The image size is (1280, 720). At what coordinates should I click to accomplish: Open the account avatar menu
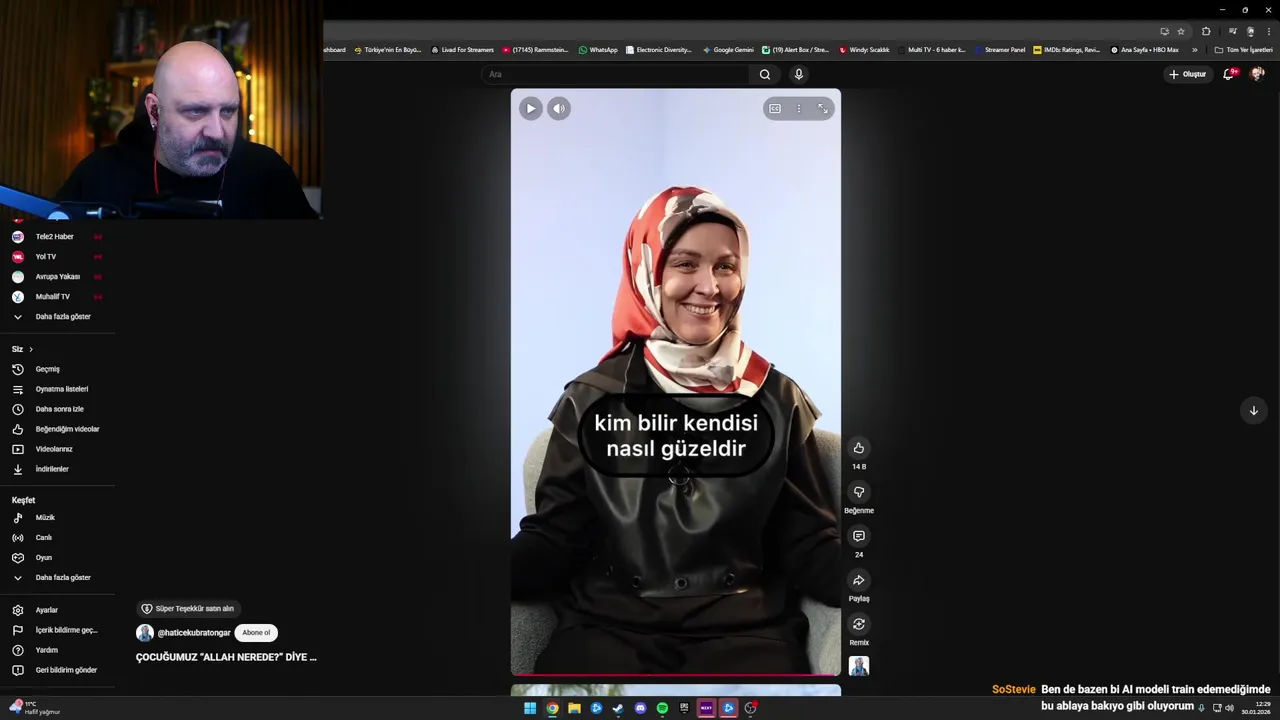(1257, 74)
